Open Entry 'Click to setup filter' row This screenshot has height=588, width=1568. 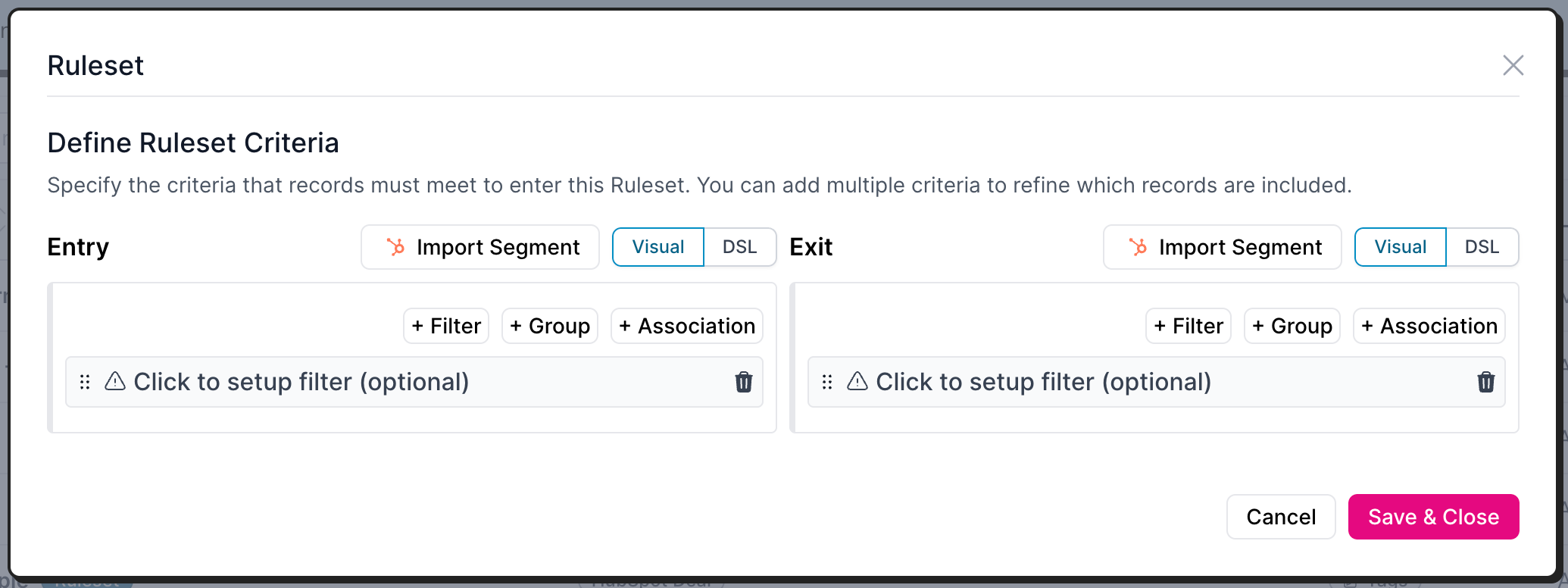pyautogui.click(x=414, y=382)
